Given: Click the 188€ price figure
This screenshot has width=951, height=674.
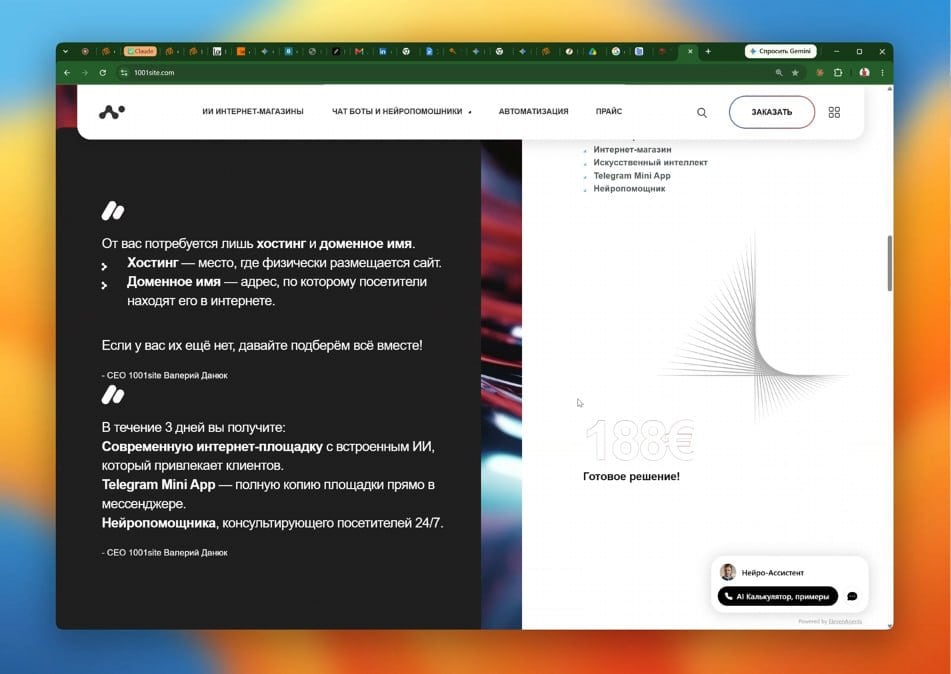Looking at the screenshot, I should [640, 441].
